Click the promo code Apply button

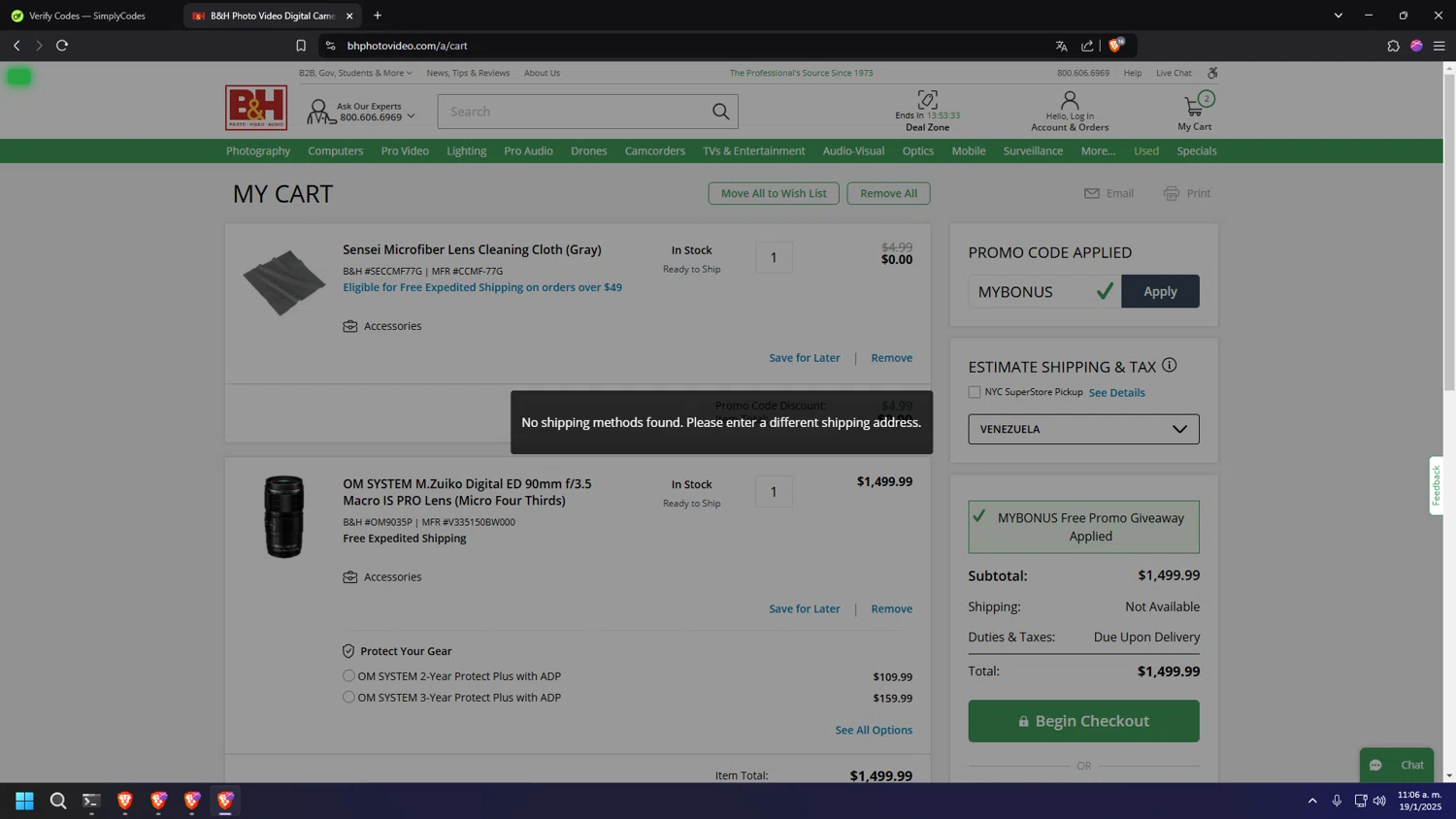click(x=1160, y=291)
